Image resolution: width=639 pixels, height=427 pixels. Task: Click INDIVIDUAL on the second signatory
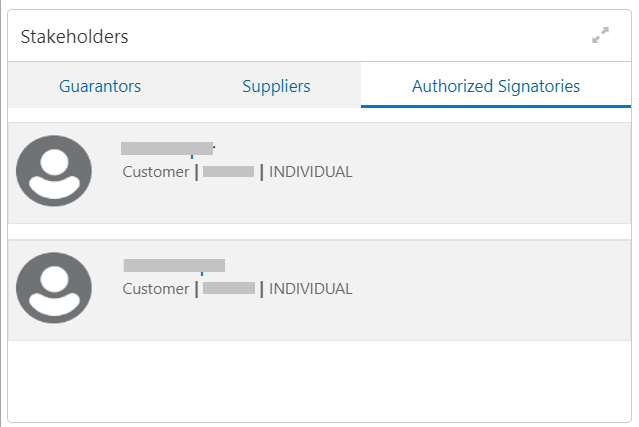(x=311, y=289)
